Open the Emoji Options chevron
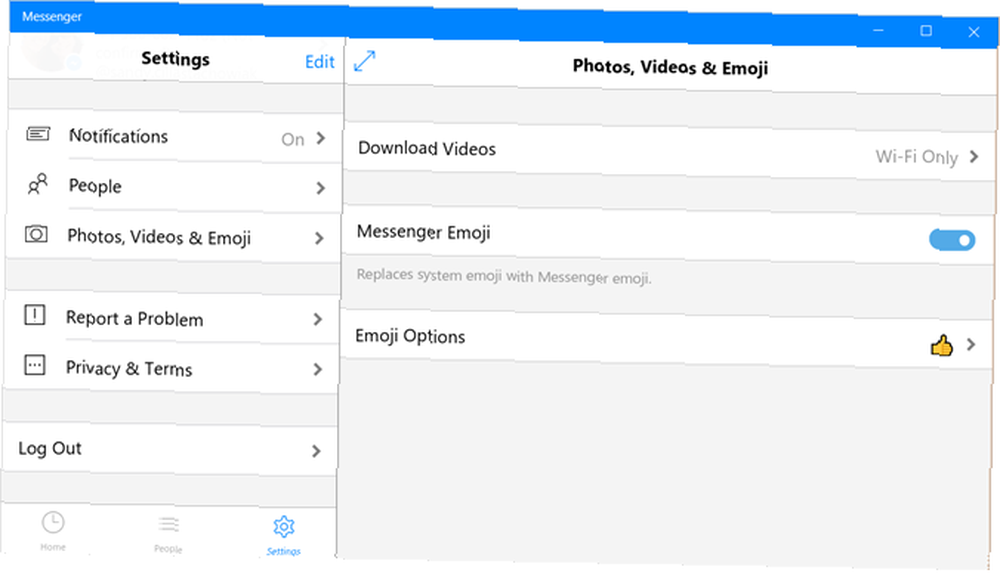The height and width of the screenshot is (573, 1000). point(971,345)
